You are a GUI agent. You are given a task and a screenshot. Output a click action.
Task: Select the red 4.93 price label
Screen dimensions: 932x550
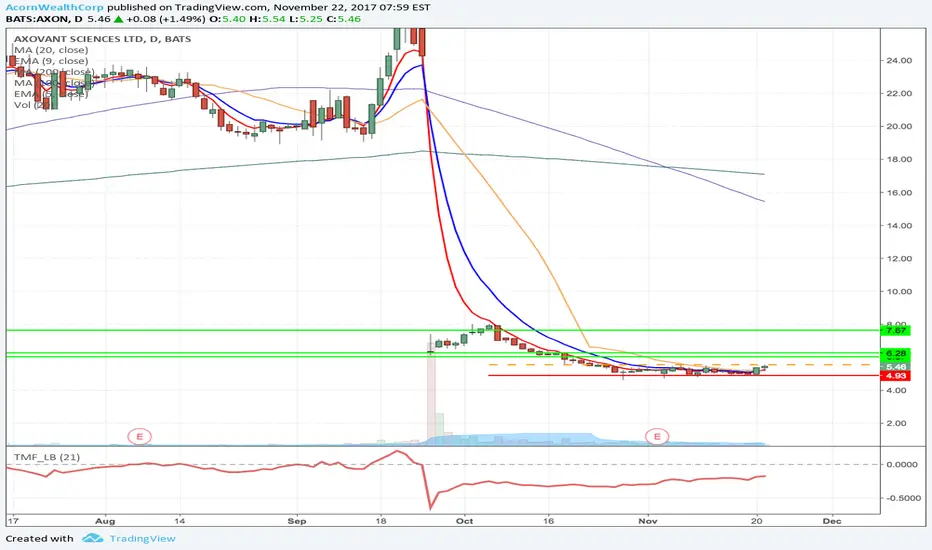coord(896,376)
